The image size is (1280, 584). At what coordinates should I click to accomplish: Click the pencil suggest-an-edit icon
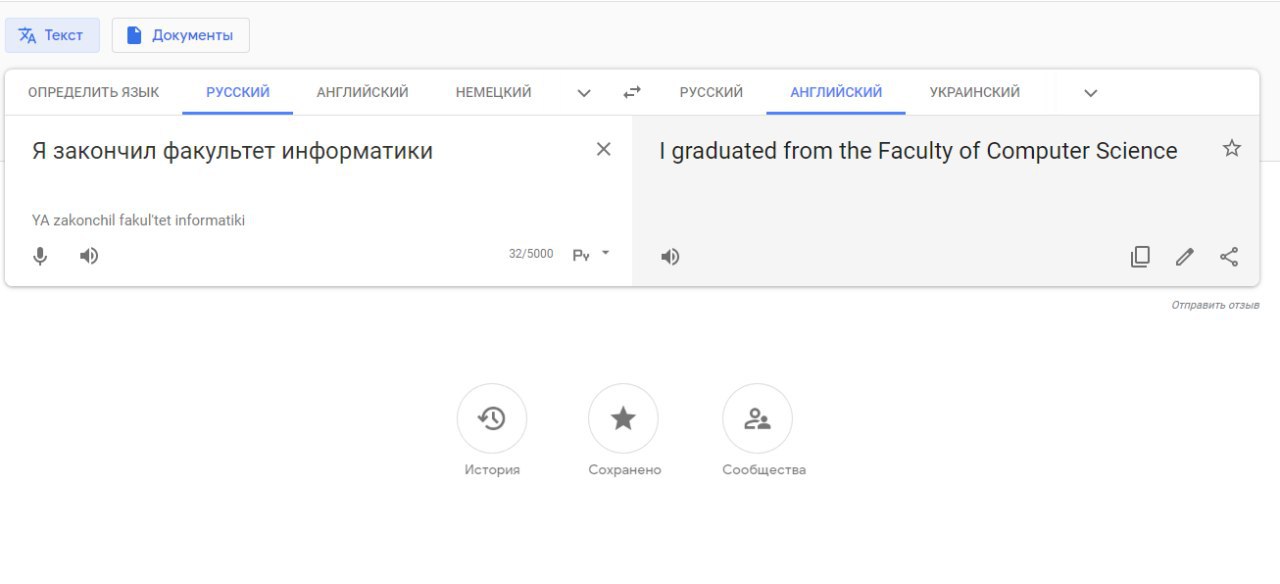1185,257
